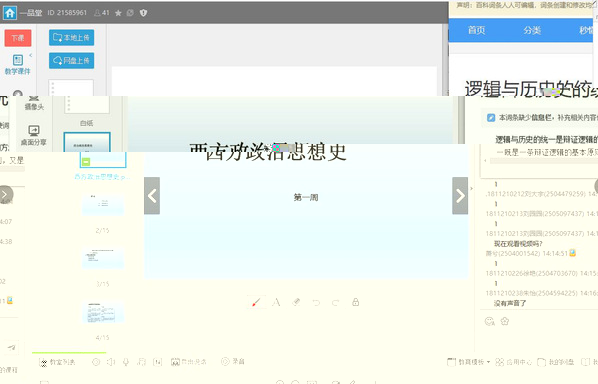Open the 教具模板 dropdown in bottom bar
598x384 pixels.
[468, 362]
